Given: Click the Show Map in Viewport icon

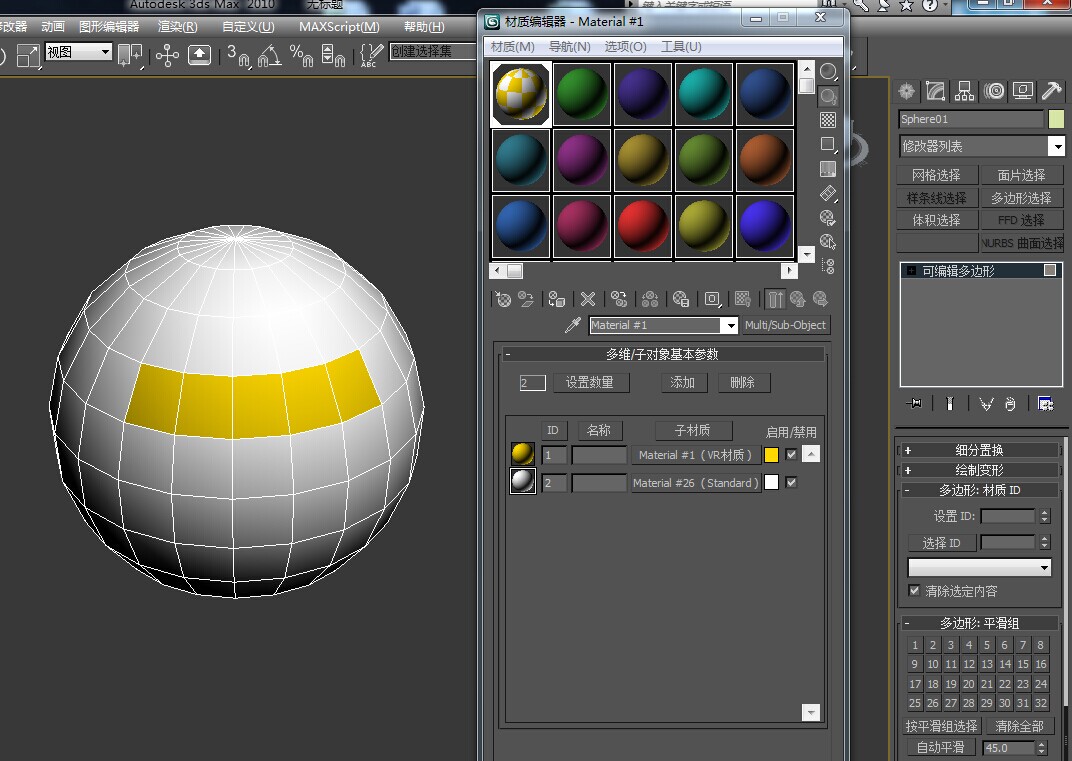Looking at the screenshot, I should click(x=742, y=299).
